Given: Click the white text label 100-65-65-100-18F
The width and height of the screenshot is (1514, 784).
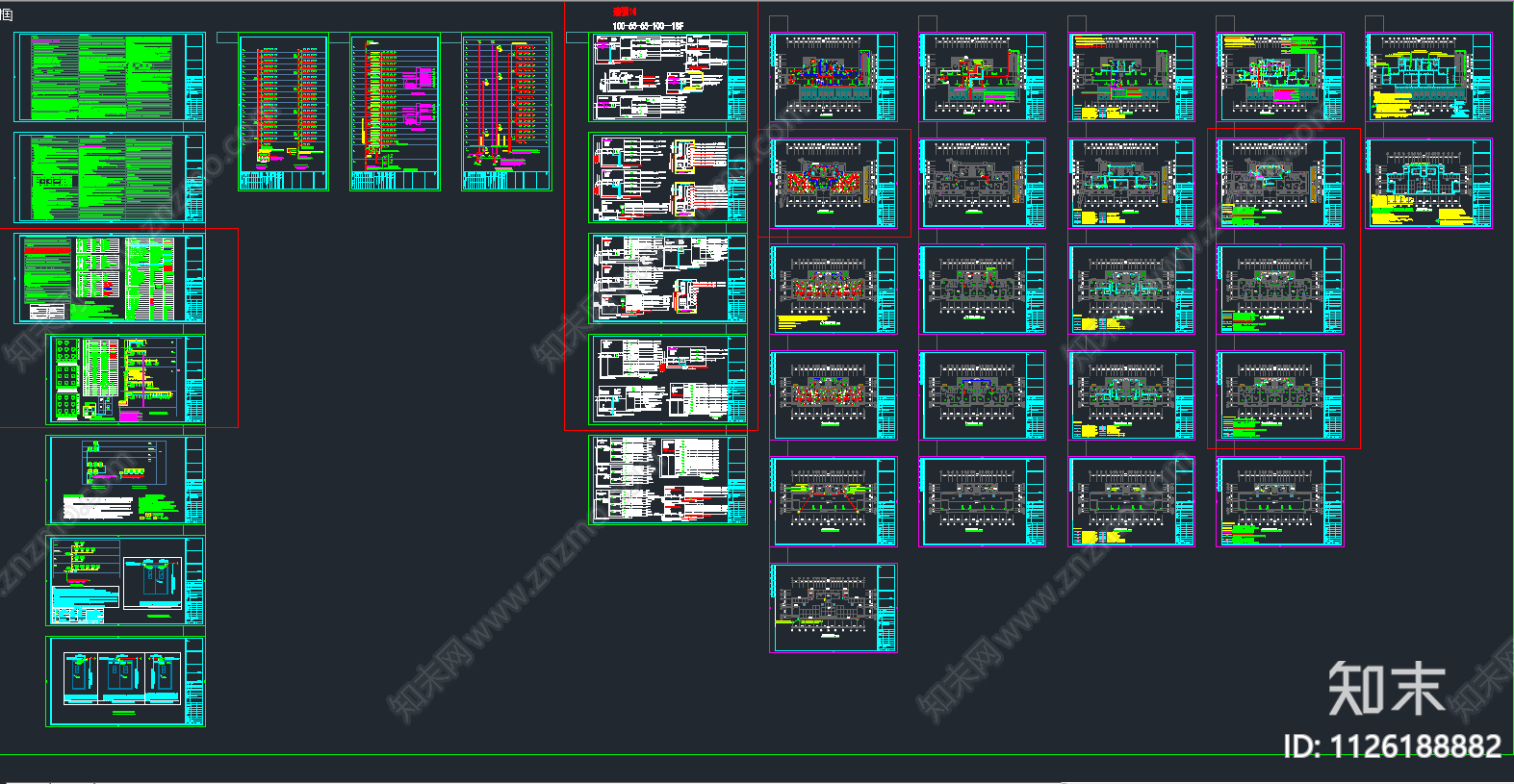Looking at the screenshot, I should [x=648, y=26].
